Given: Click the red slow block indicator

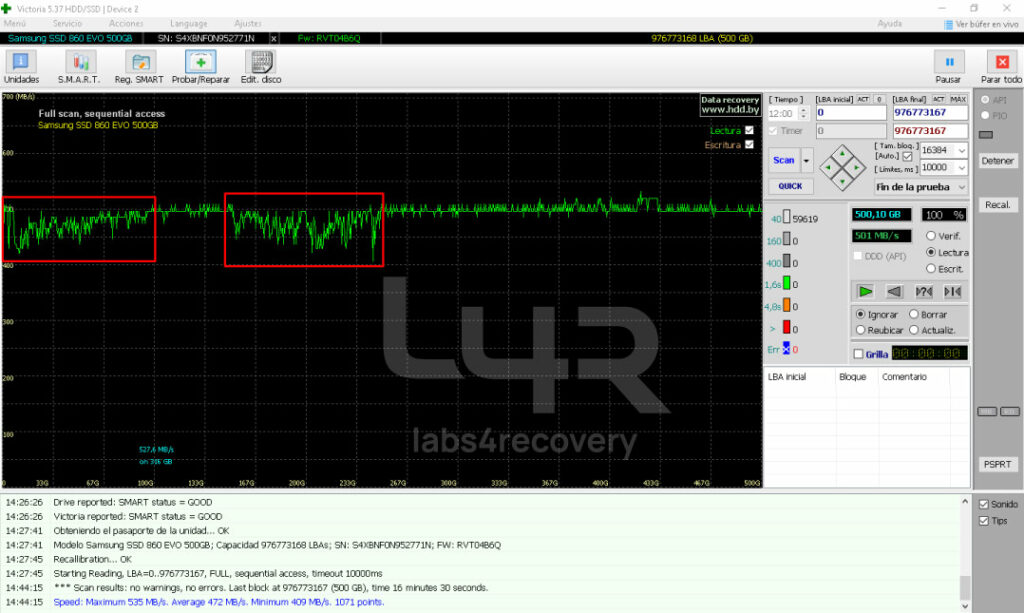Looking at the screenshot, I should [x=786, y=327].
